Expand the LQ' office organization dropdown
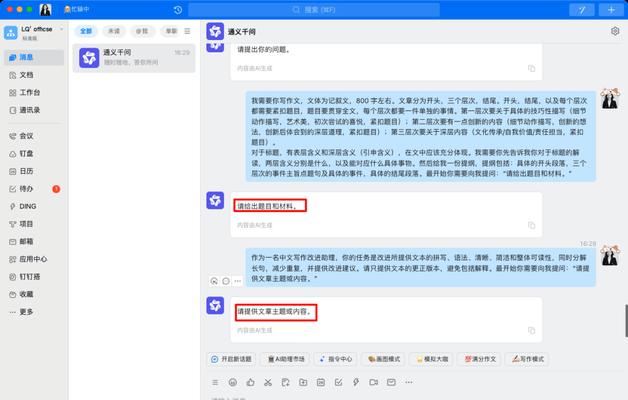The image size is (628, 400). [x=61, y=29]
